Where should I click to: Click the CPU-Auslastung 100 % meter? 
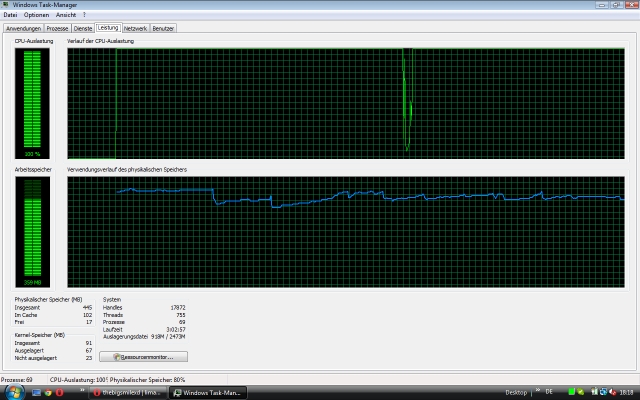(x=32, y=103)
